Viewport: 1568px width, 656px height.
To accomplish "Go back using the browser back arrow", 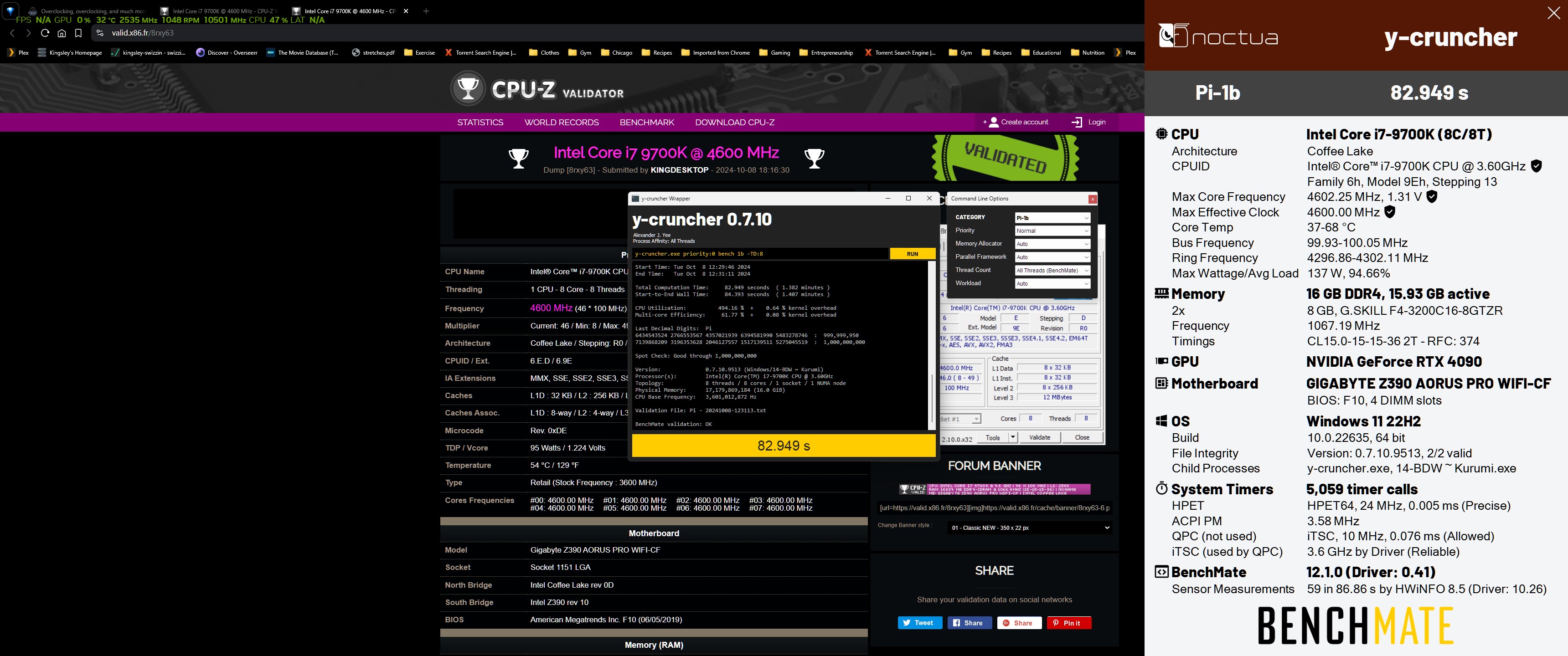I will 12,33.
